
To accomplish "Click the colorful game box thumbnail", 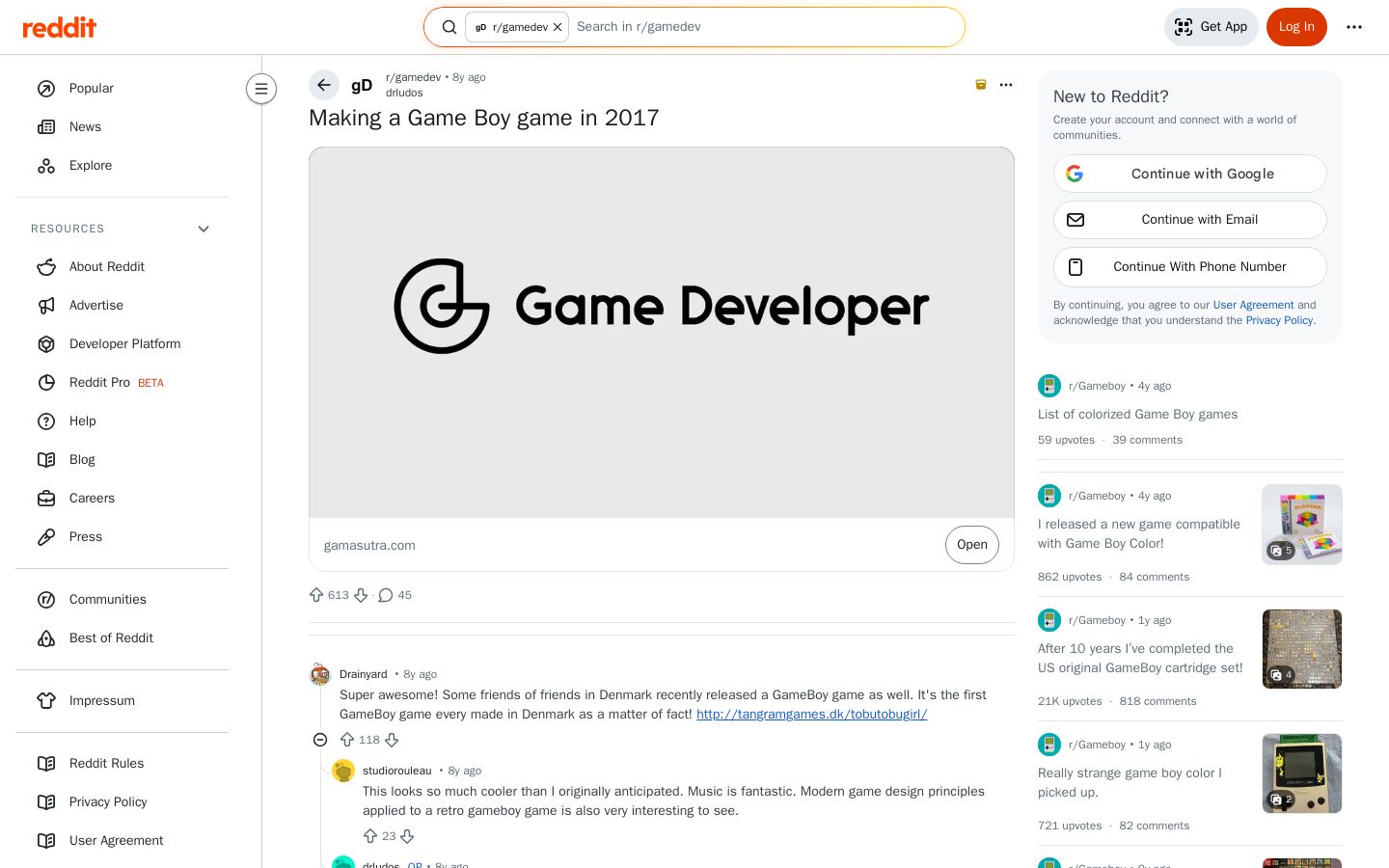I will [1302, 525].
